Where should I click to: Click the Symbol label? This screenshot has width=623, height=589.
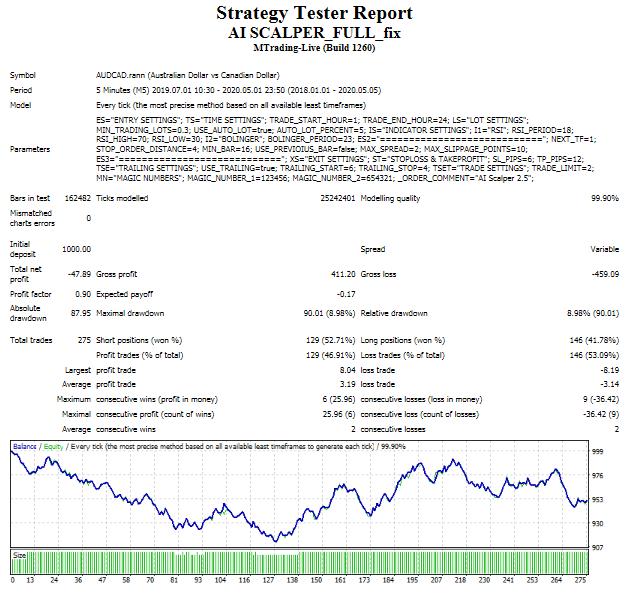pyautogui.click(x=23, y=75)
